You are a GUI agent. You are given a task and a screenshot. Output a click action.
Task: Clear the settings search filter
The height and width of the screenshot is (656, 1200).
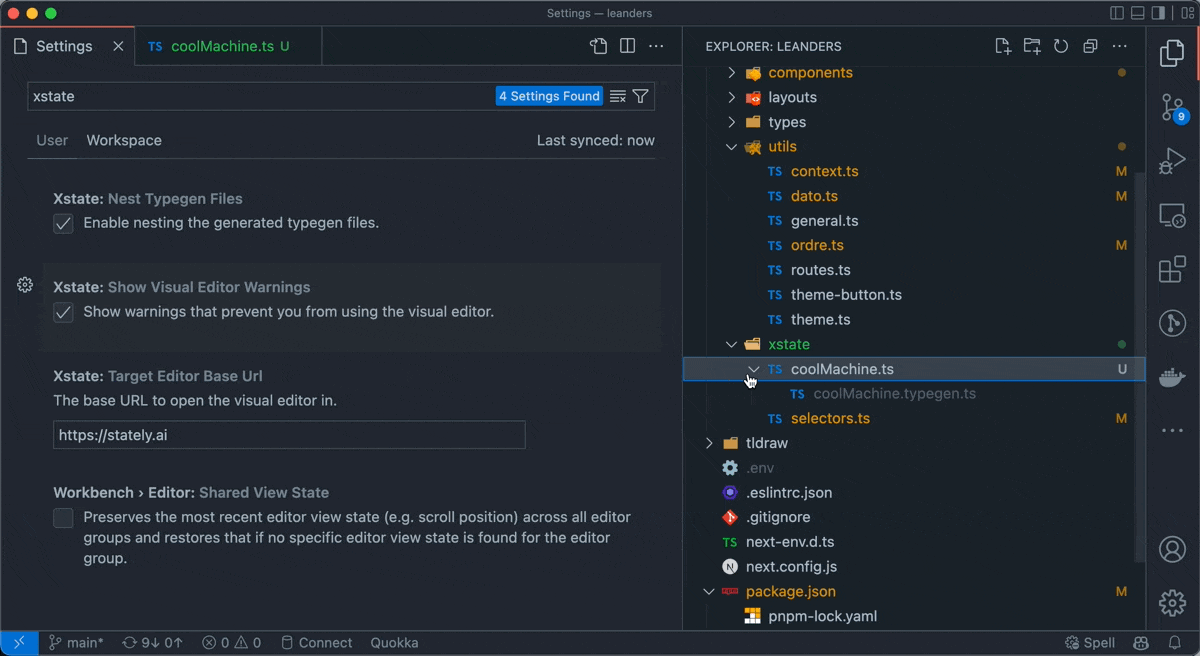click(x=617, y=96)
